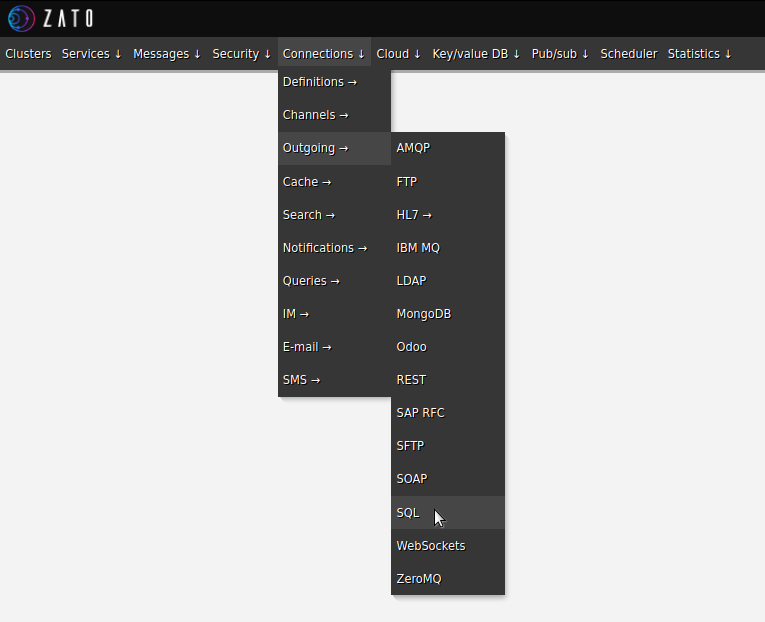Click the Zato logo icon

pyautogui.click(x=21, y=19)
